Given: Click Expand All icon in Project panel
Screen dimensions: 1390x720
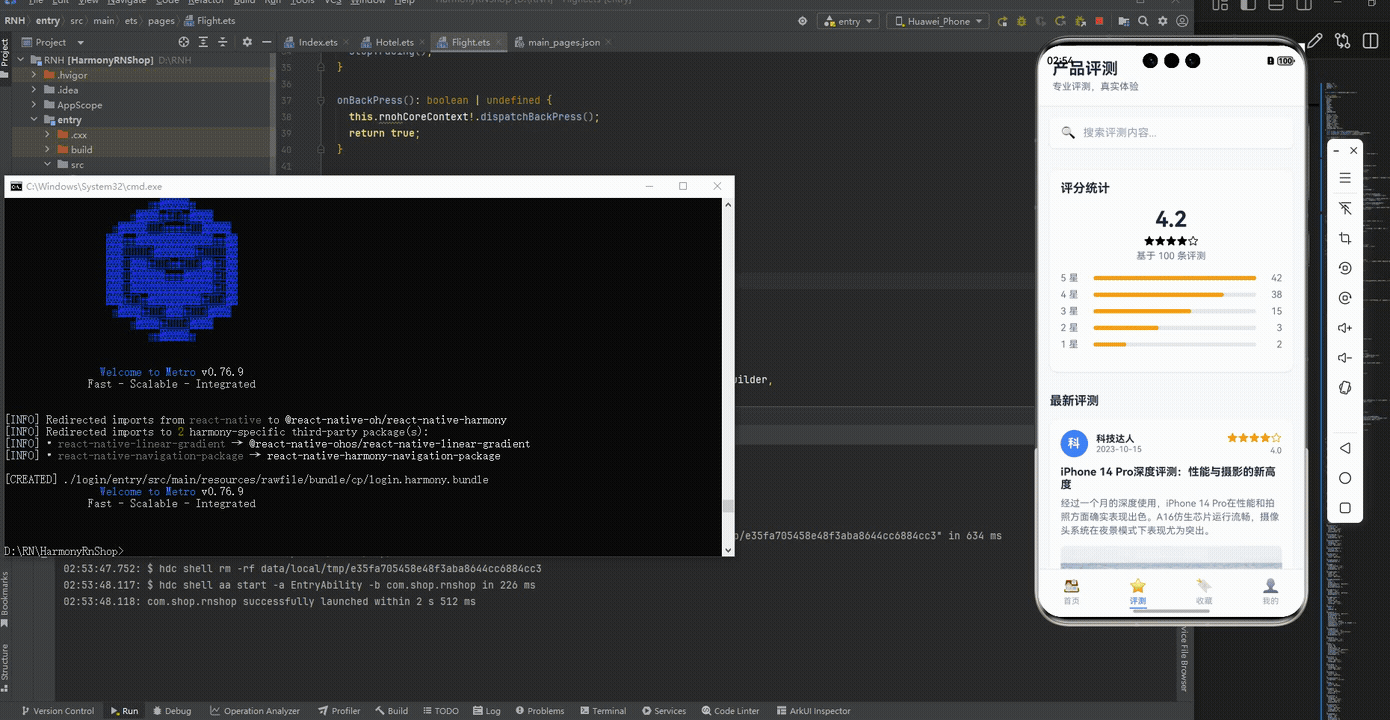Looking at the screenshot, I should point(204,42).
